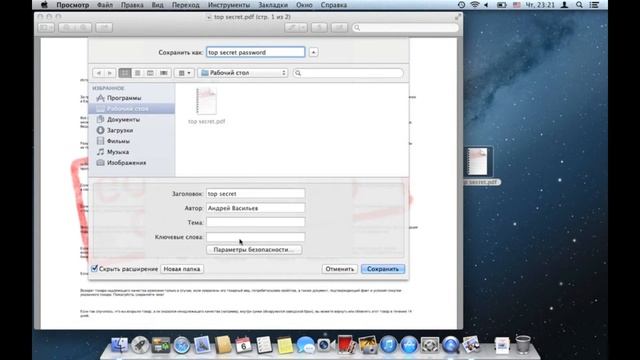
Task: Go back in the save dialog browser
Action: click(x=98, y=73)
